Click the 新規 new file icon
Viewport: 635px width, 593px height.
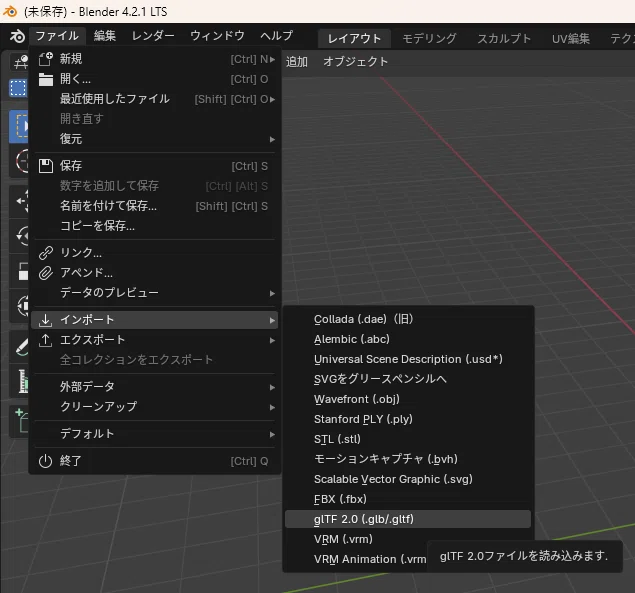coord(45,59)
